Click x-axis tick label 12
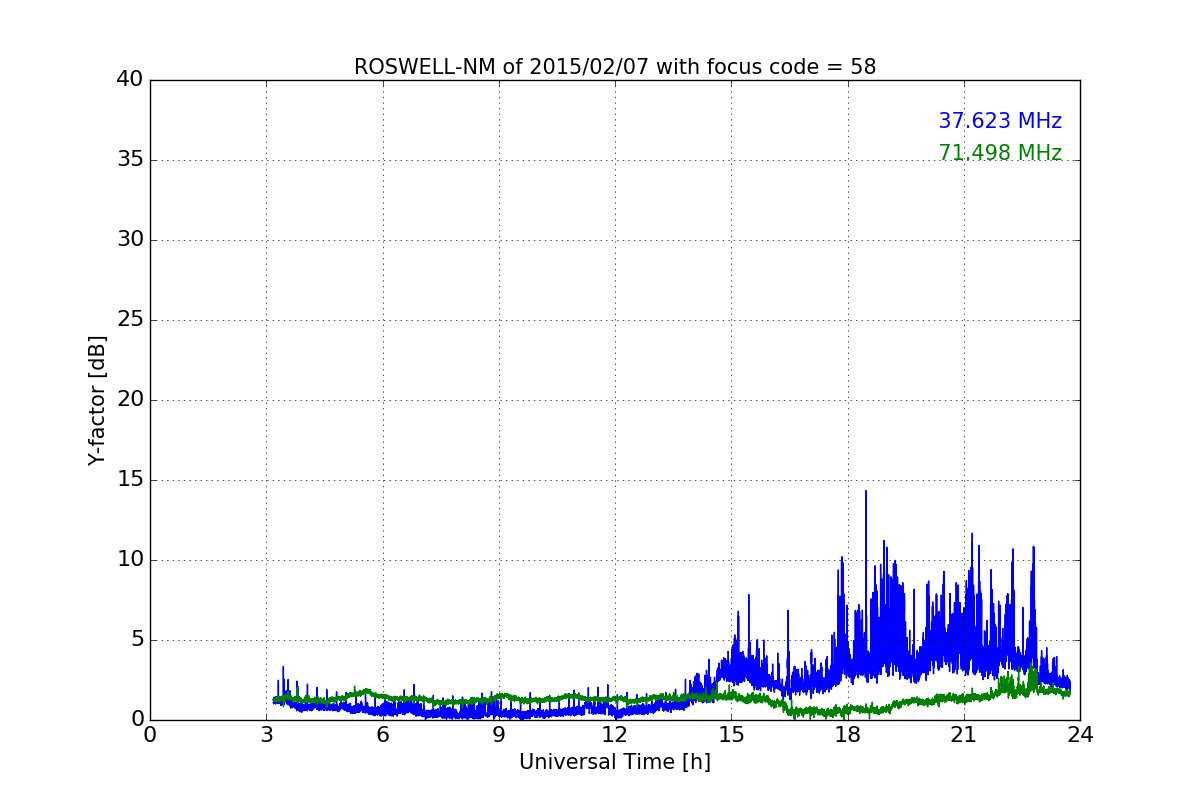 615,735
